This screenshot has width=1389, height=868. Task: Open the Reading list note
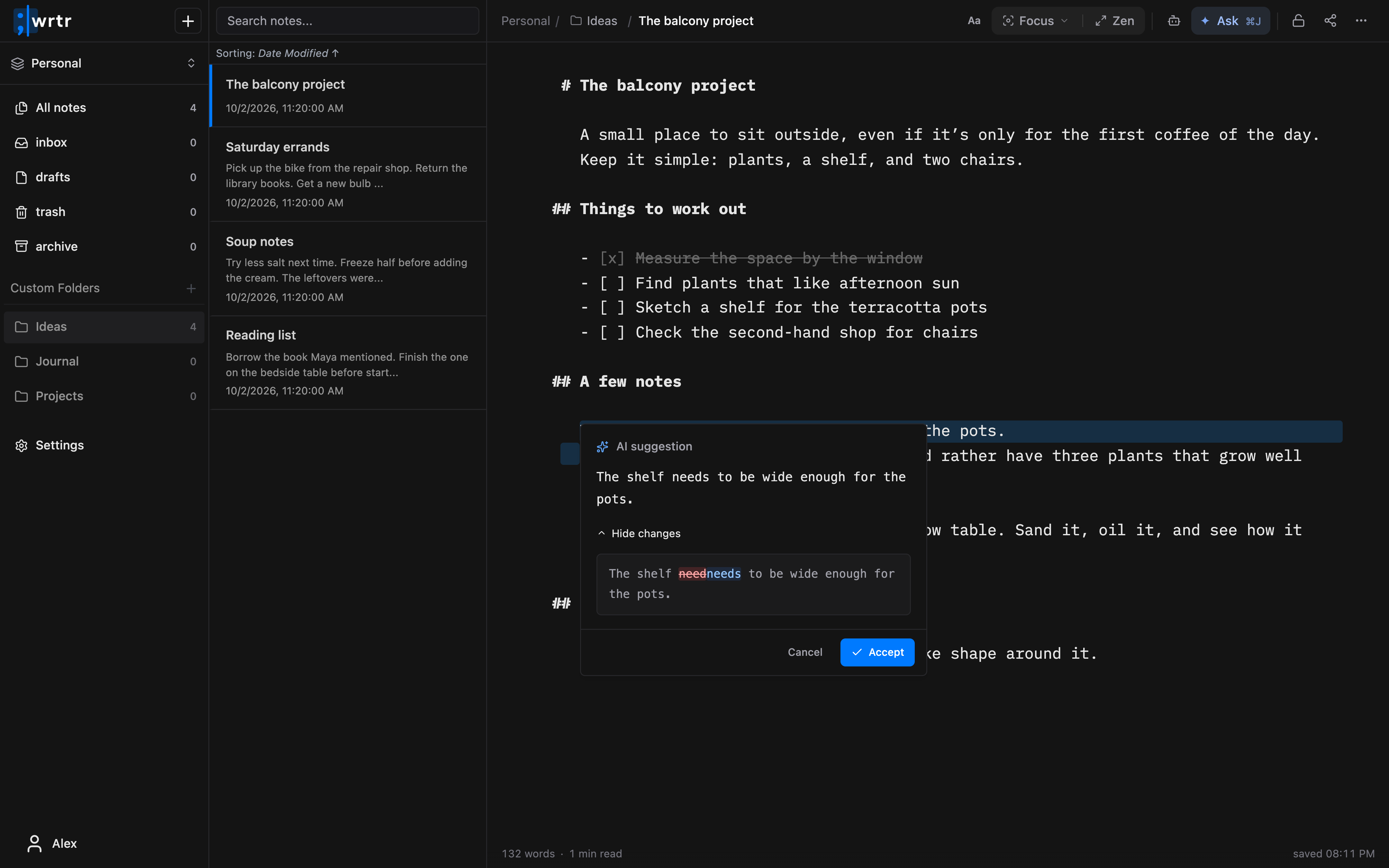[x=349, y=363]
